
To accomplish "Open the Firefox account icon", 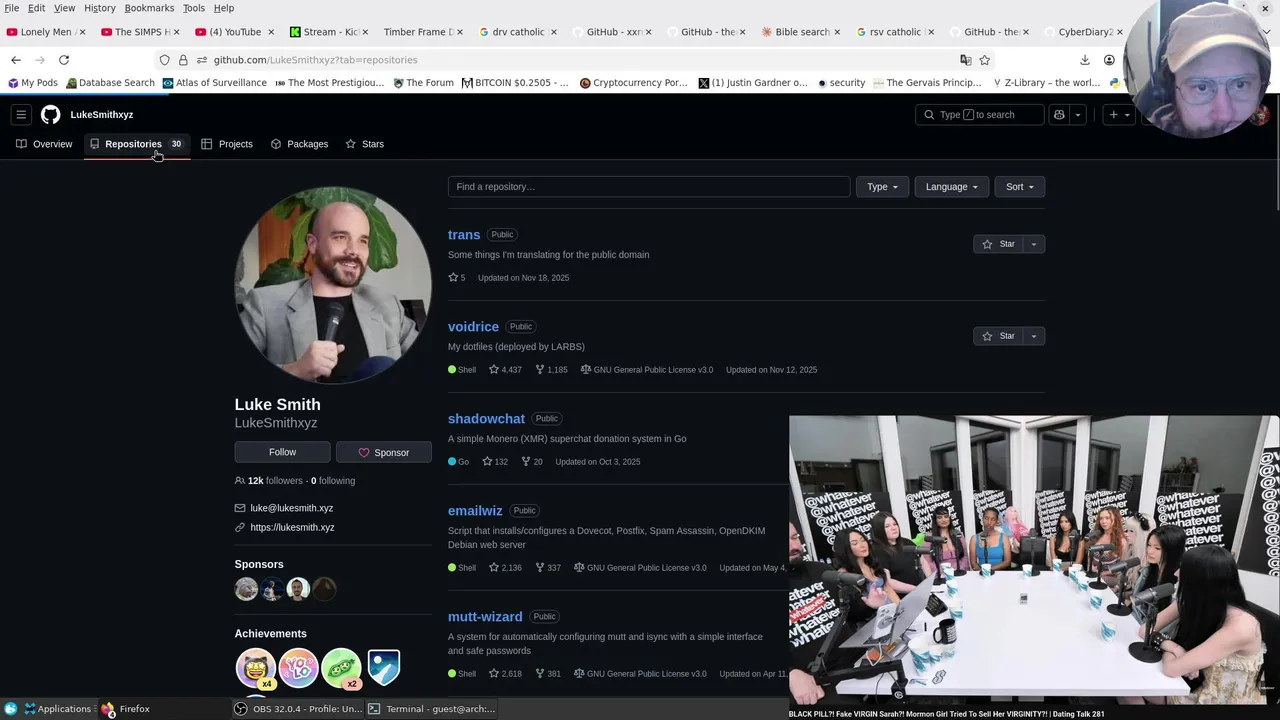I will tap(1109, 60).
